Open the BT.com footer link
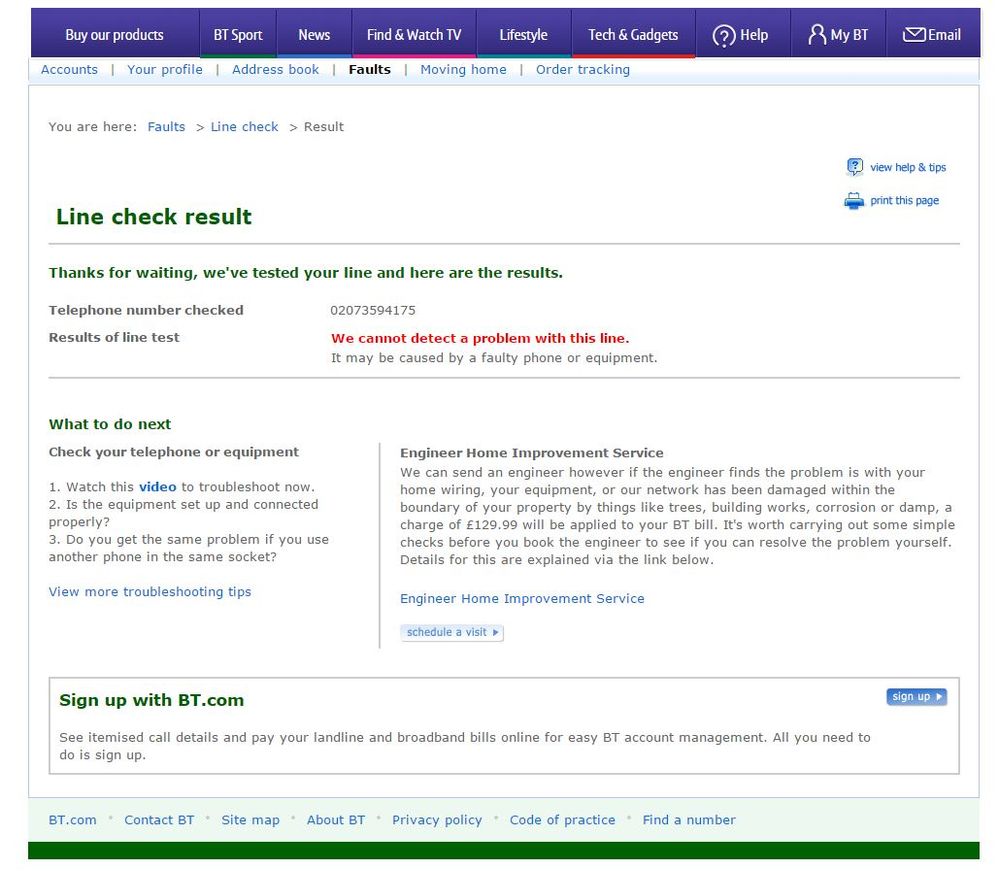999x871 pixels. 73,820
